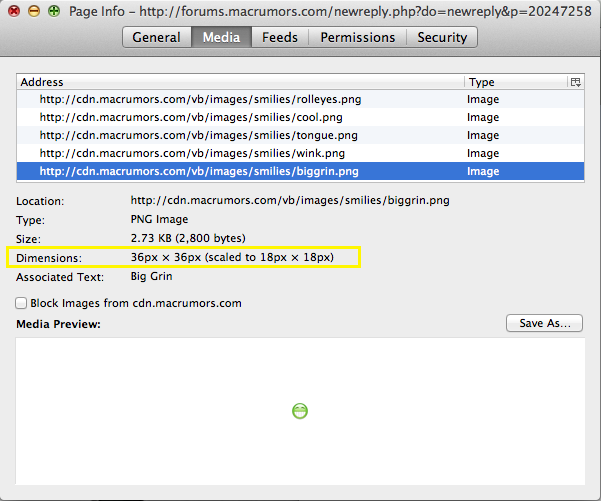Viewport: 601px width, 501px height.
Task: Select the biggrin.png highlighted row
Action: 300,171
